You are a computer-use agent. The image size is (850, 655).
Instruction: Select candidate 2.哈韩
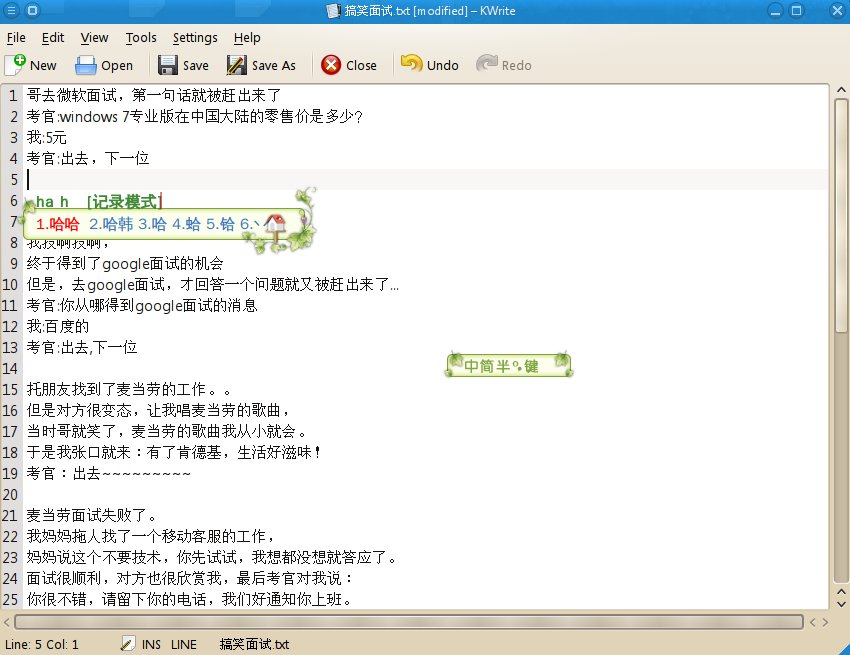[x=111, y=224]
